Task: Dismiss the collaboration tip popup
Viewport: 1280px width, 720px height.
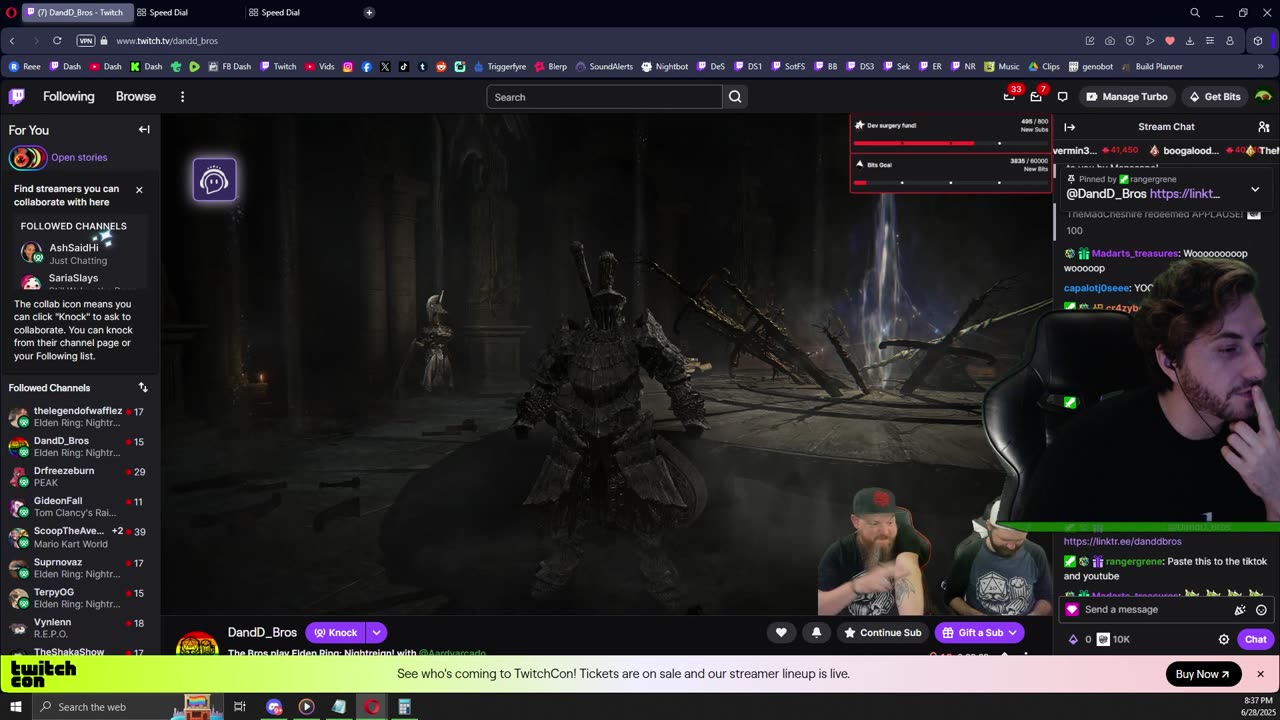Action: coord(139,190)
